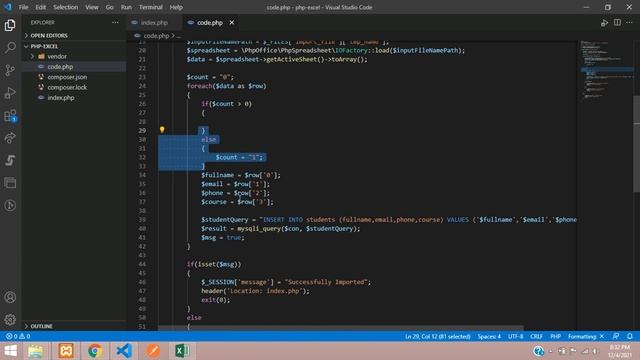Open the Accounts icon in activity bar
The height and width of the screenshot is (360, 640).
[x=10, y=297]
